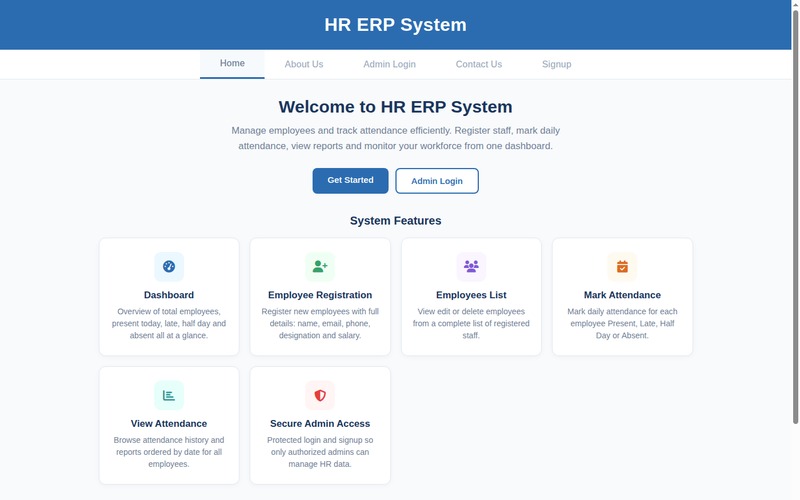This screenshot has height=500, width=800.
Task: Click the 'Protected login and signup' description
Action: (x=320, y=452)
